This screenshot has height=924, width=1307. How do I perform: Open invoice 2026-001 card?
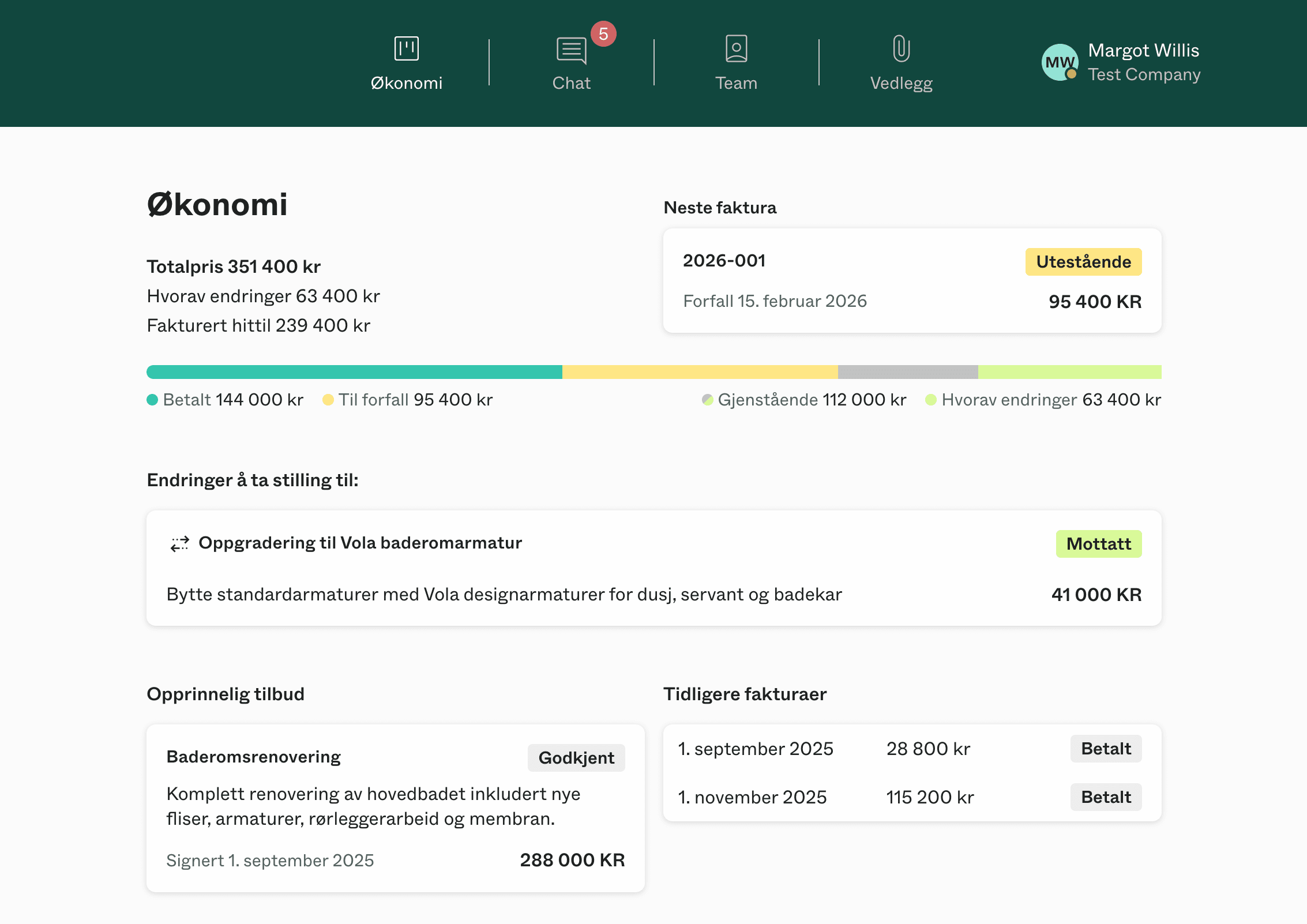911,281
